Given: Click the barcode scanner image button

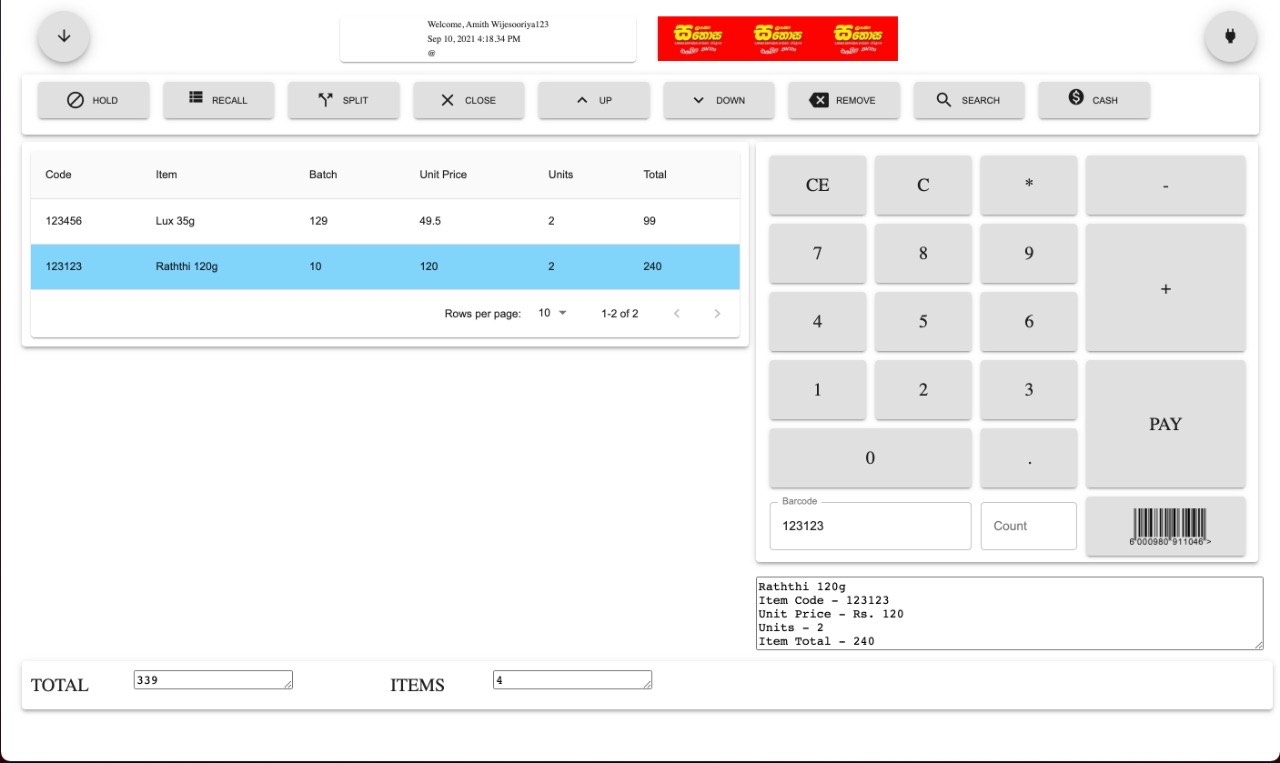Looking at the screenshot, I should click(1165, 525).
